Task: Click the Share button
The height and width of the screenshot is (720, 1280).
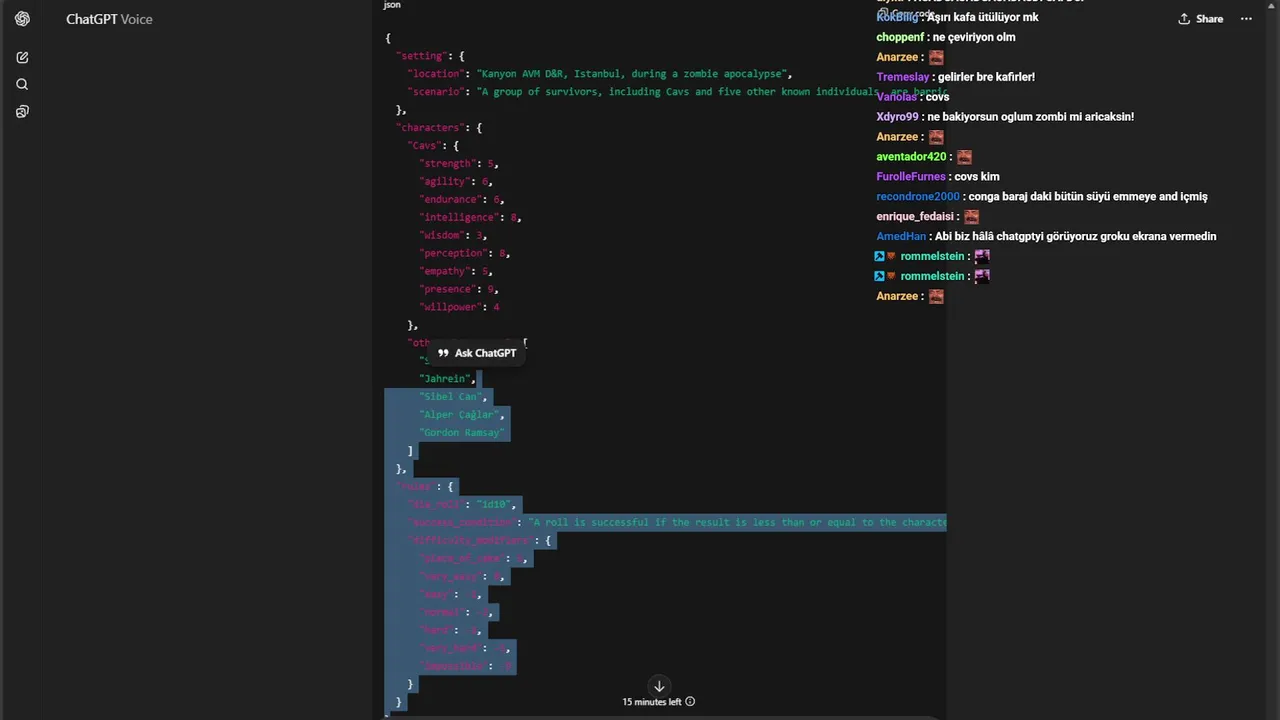Action: click(x=1200, y=19)
